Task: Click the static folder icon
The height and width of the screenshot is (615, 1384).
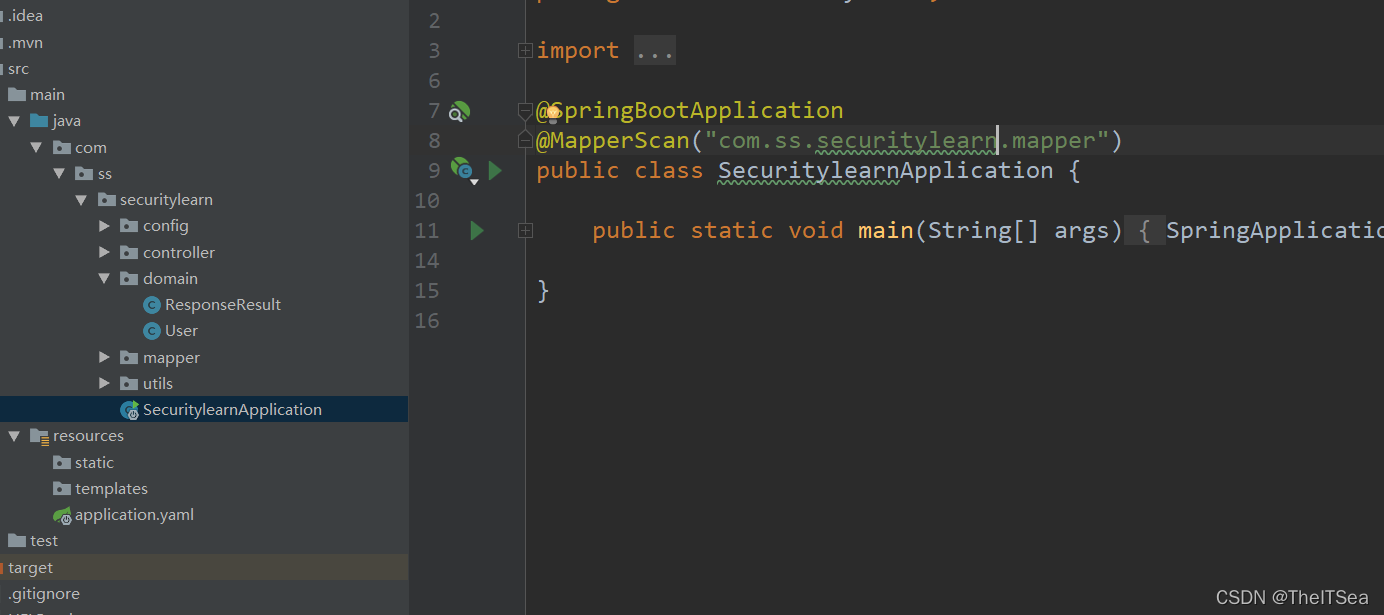Action: (x=61, y=462)
